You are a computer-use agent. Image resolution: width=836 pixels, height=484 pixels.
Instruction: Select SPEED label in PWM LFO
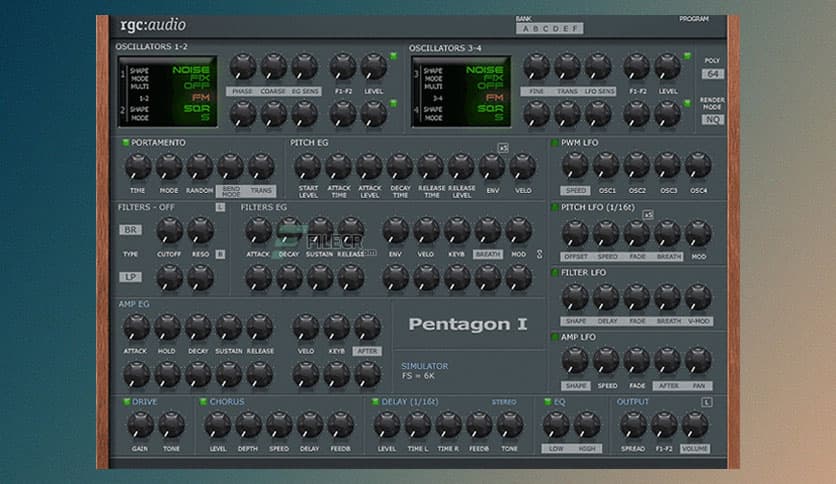pyautogui.click(x=576, y=190)
